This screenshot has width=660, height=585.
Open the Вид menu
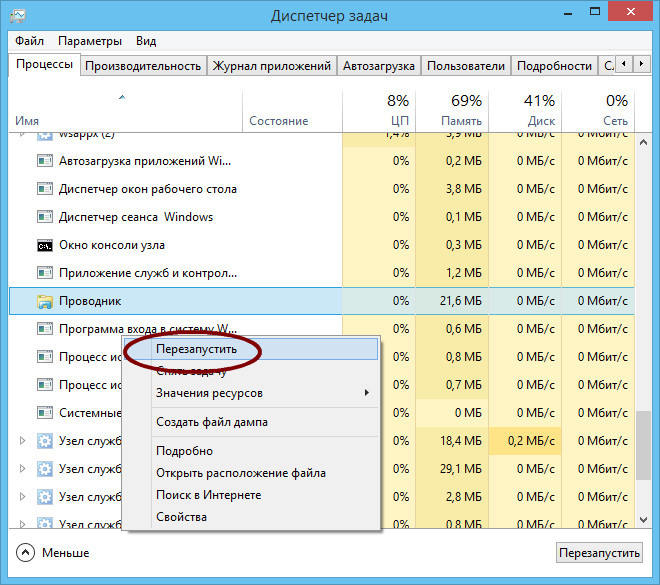coord(146,41)
